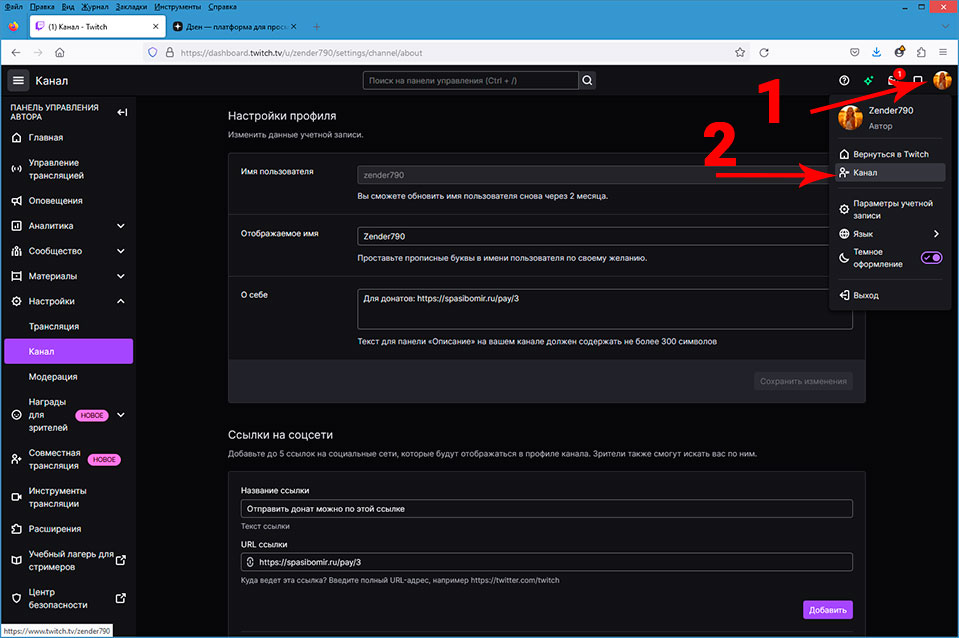
Task: Open Центр безопасности external link icon
Action: point(120,598)
